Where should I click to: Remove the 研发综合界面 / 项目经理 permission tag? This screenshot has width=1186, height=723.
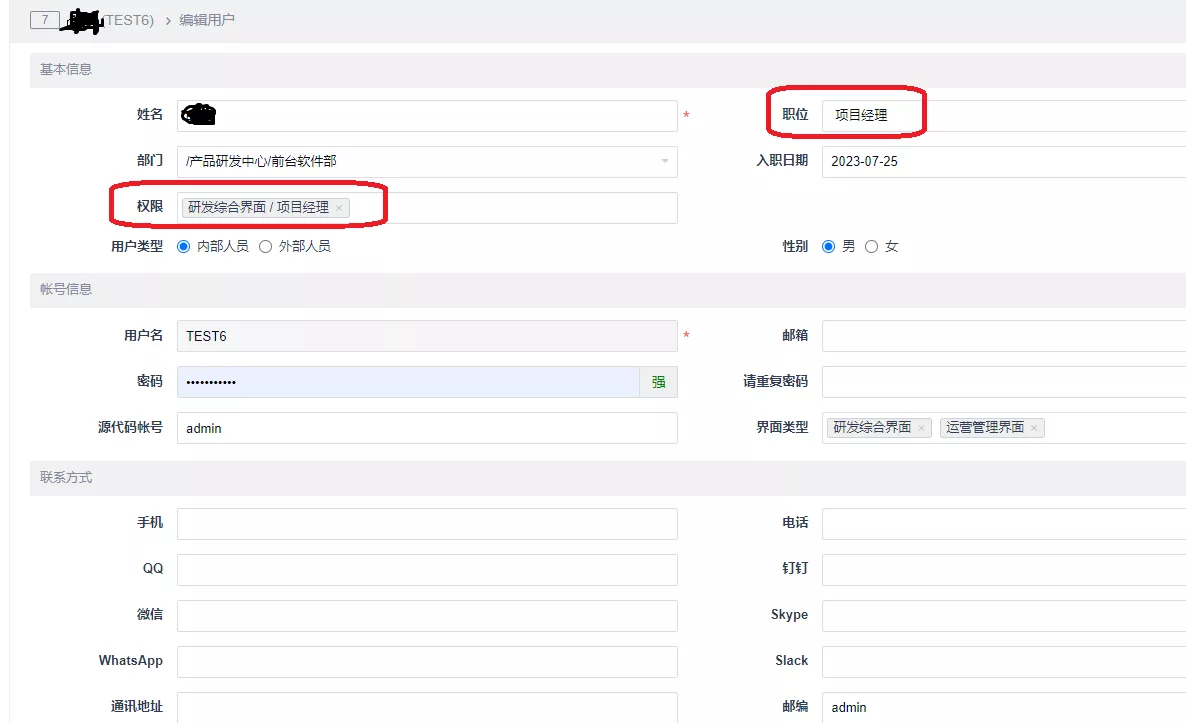[339, 208]
